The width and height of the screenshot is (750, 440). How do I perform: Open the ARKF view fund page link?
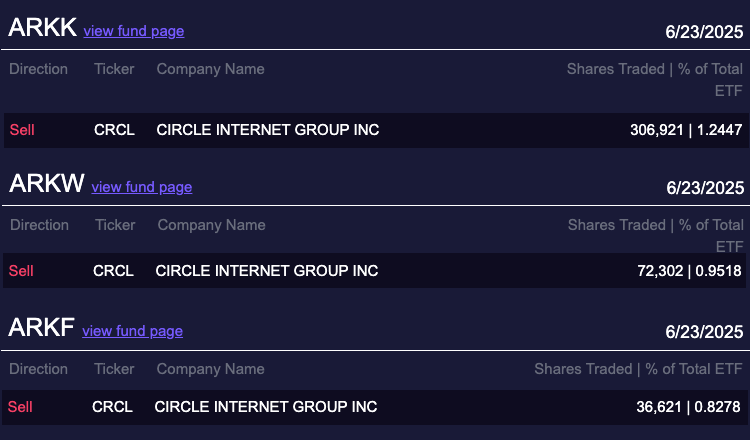pos(132,331)
